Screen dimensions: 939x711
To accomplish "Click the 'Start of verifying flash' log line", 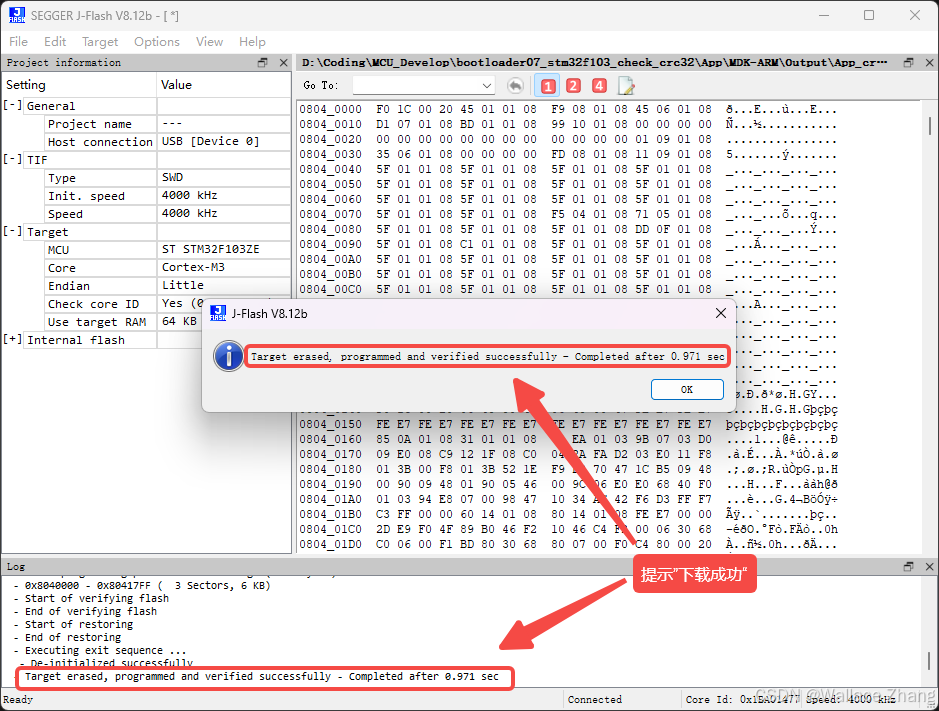I will tap(96, 598).
